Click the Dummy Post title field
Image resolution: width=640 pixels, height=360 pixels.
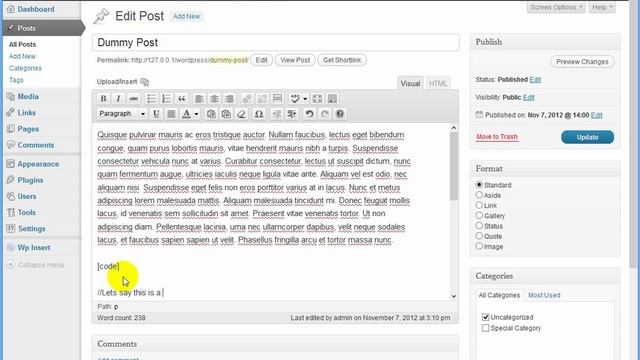click(276, 42)
